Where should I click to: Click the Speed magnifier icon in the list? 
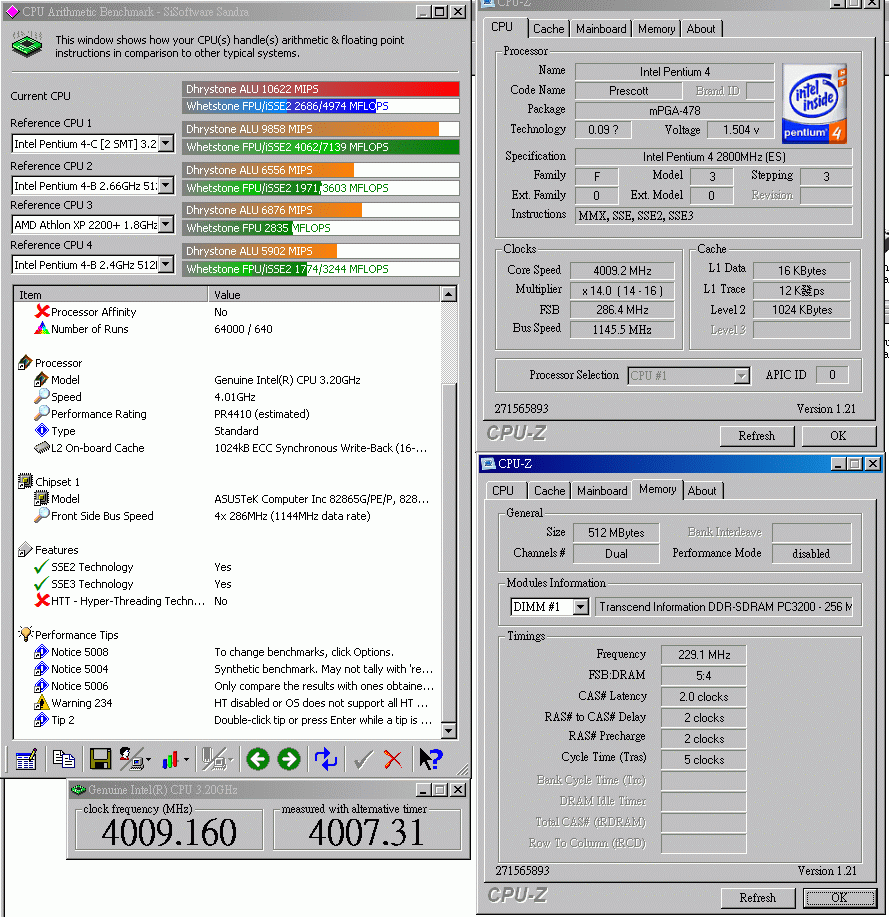click(x=42, y=397)
